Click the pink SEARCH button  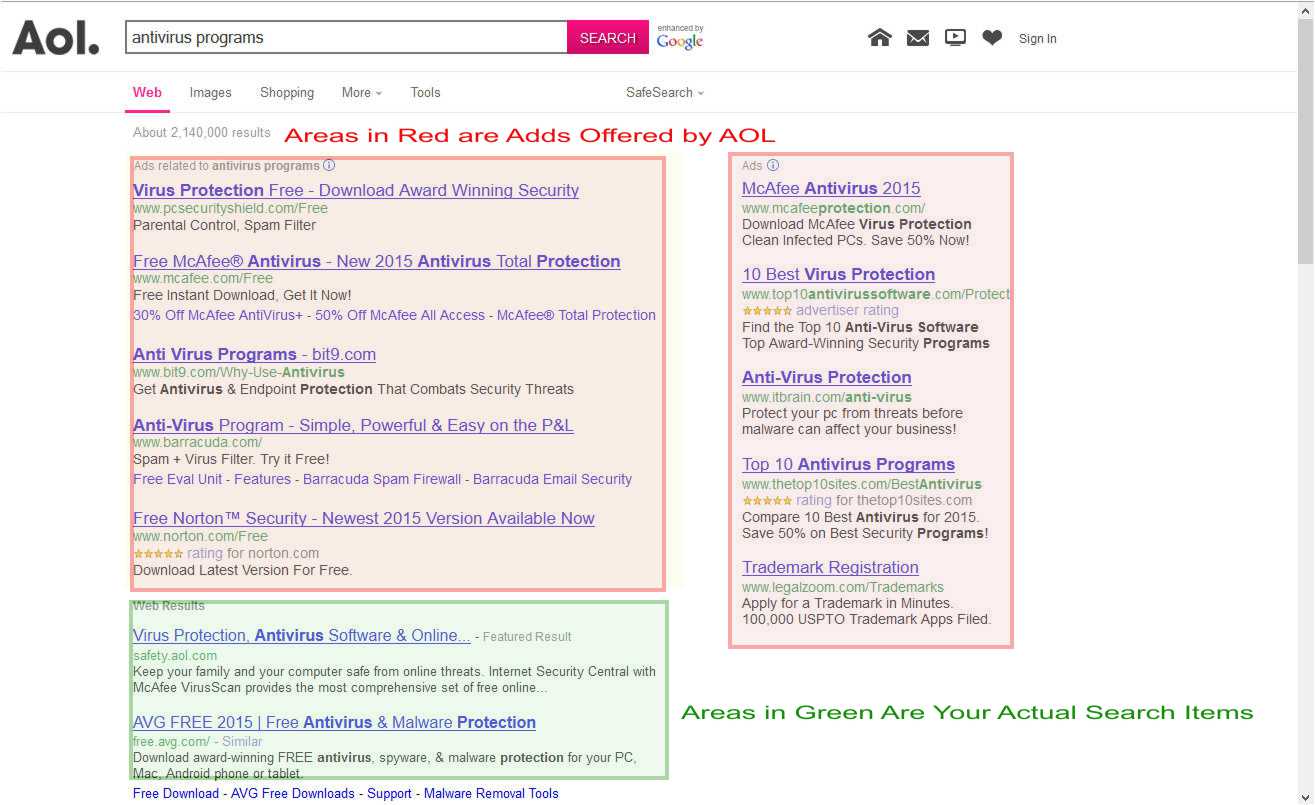pyautogui.click(x=607, y=38)
